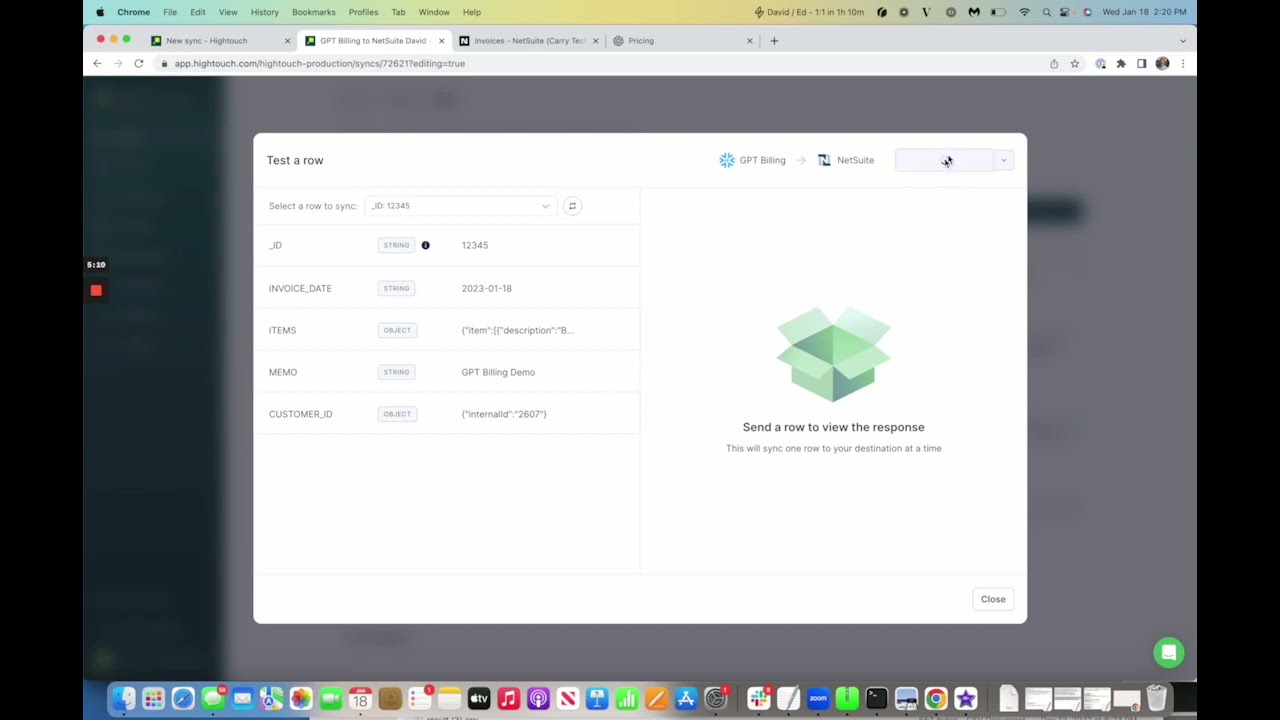Click the STRING type badge for MEMO
This screenshot has height=720, width=1280.
click(396, 372)
